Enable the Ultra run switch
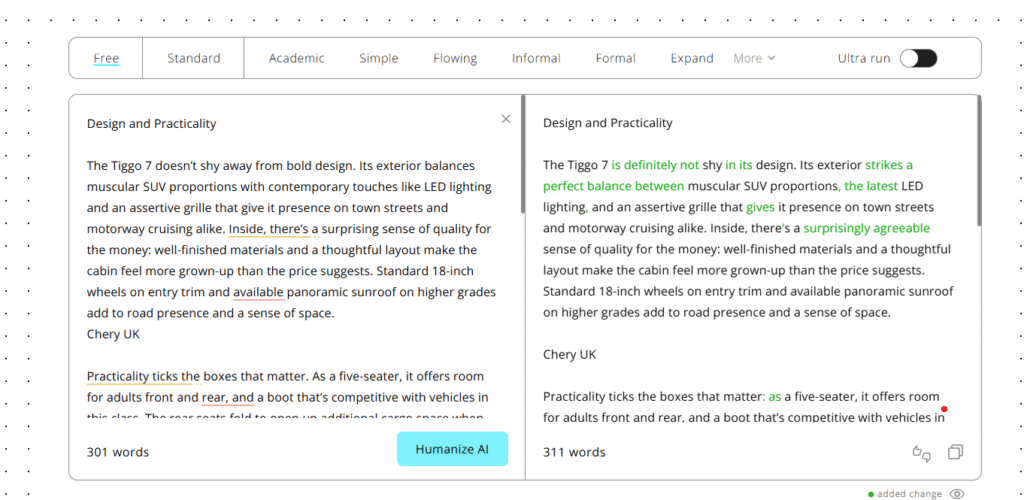This screenshot has width=1024, height=500. click(x=918, y=58)
